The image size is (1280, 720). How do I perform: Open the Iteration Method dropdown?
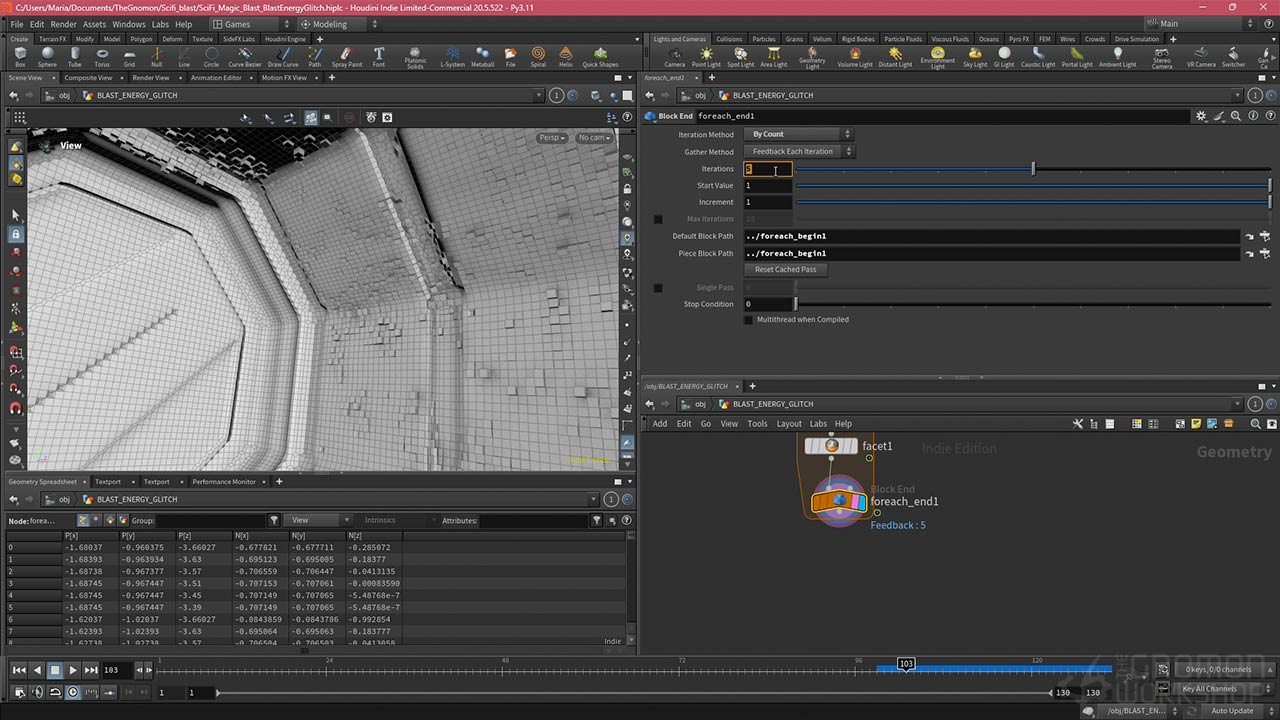[x=798, y=134]
